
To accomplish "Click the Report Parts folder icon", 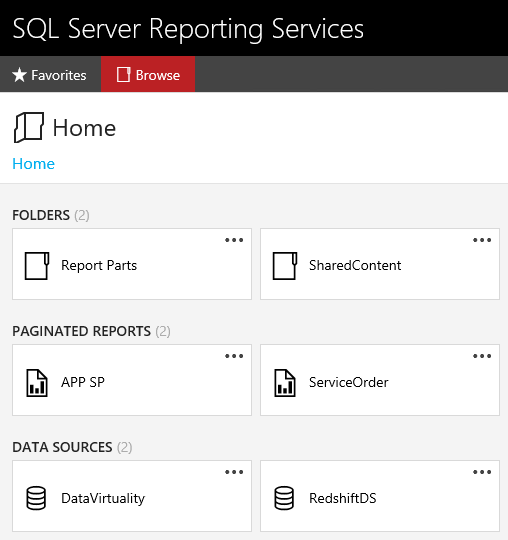I will click(37, 266).
